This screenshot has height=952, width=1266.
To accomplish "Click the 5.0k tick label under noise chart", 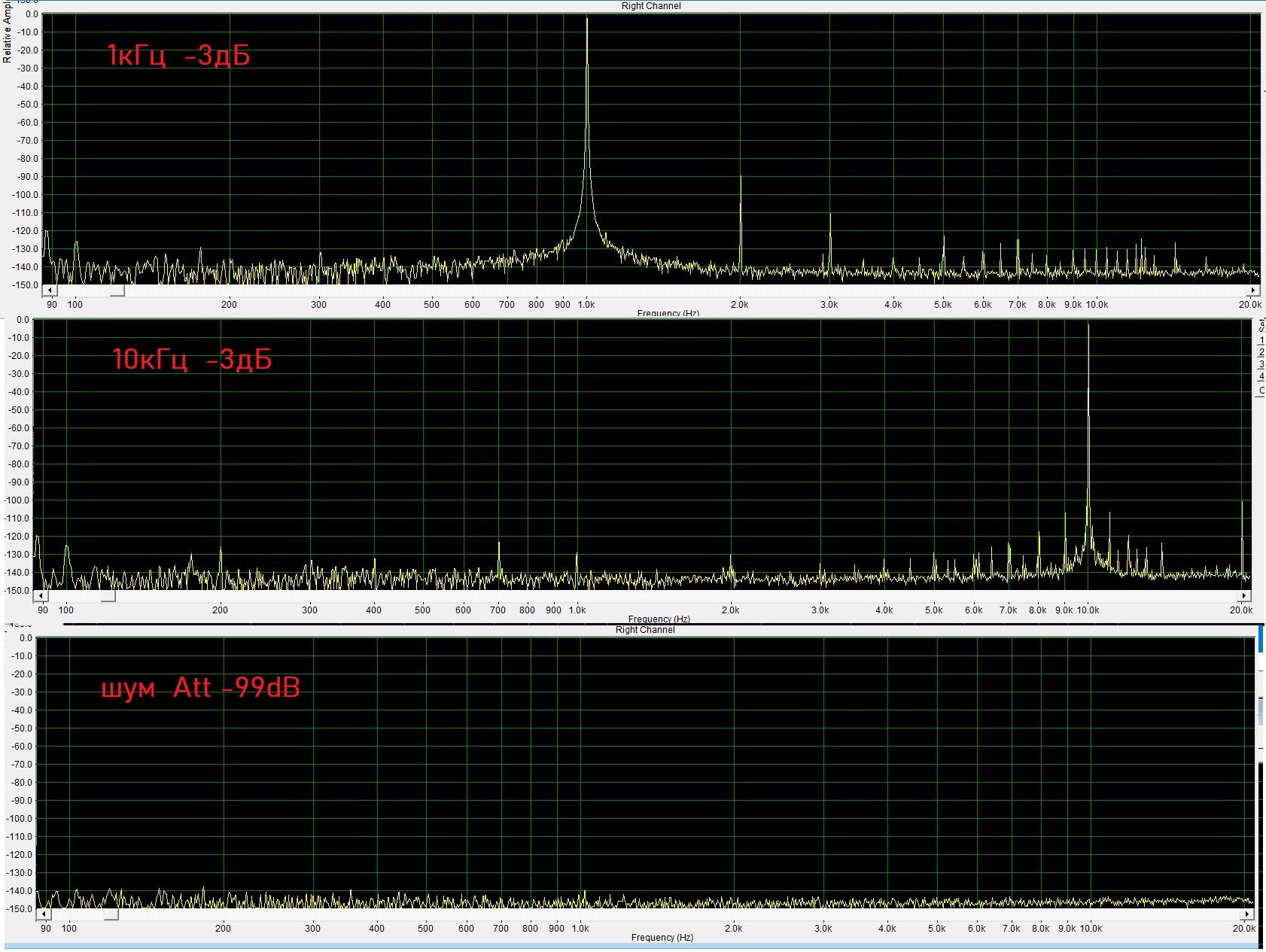I will (x=936, y=929).
